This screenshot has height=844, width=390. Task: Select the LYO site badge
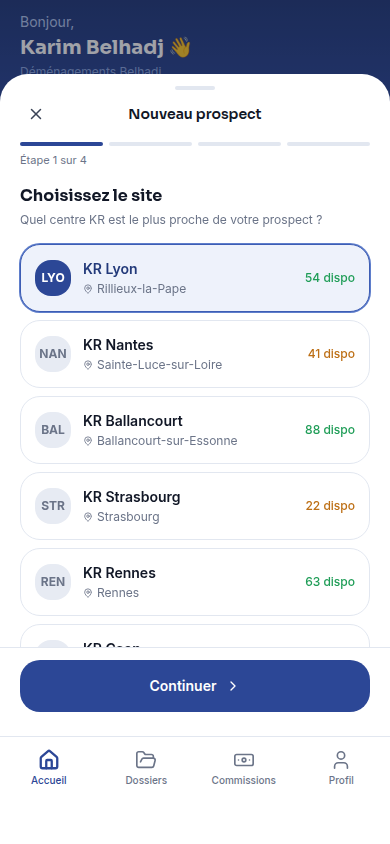(x=53, y=278)
